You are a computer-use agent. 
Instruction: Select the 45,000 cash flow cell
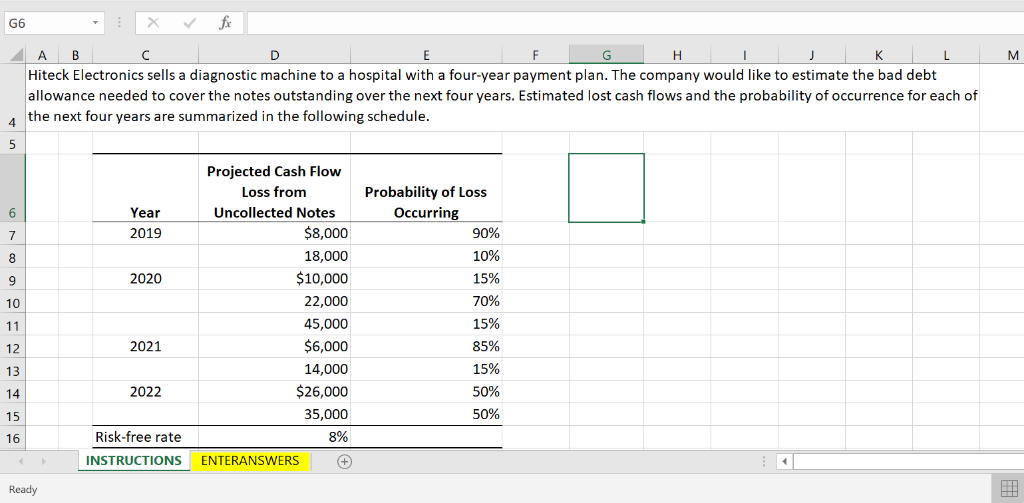[x=274, y=324]
